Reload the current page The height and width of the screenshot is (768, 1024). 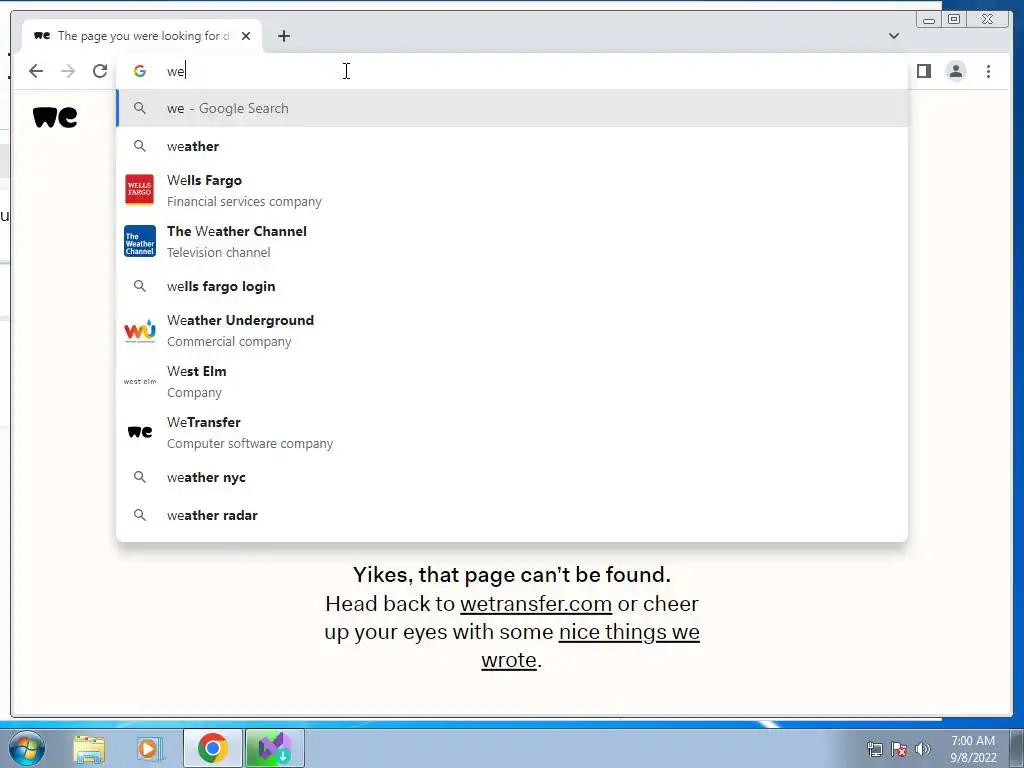pyautogui.click(x=100, y=71)
